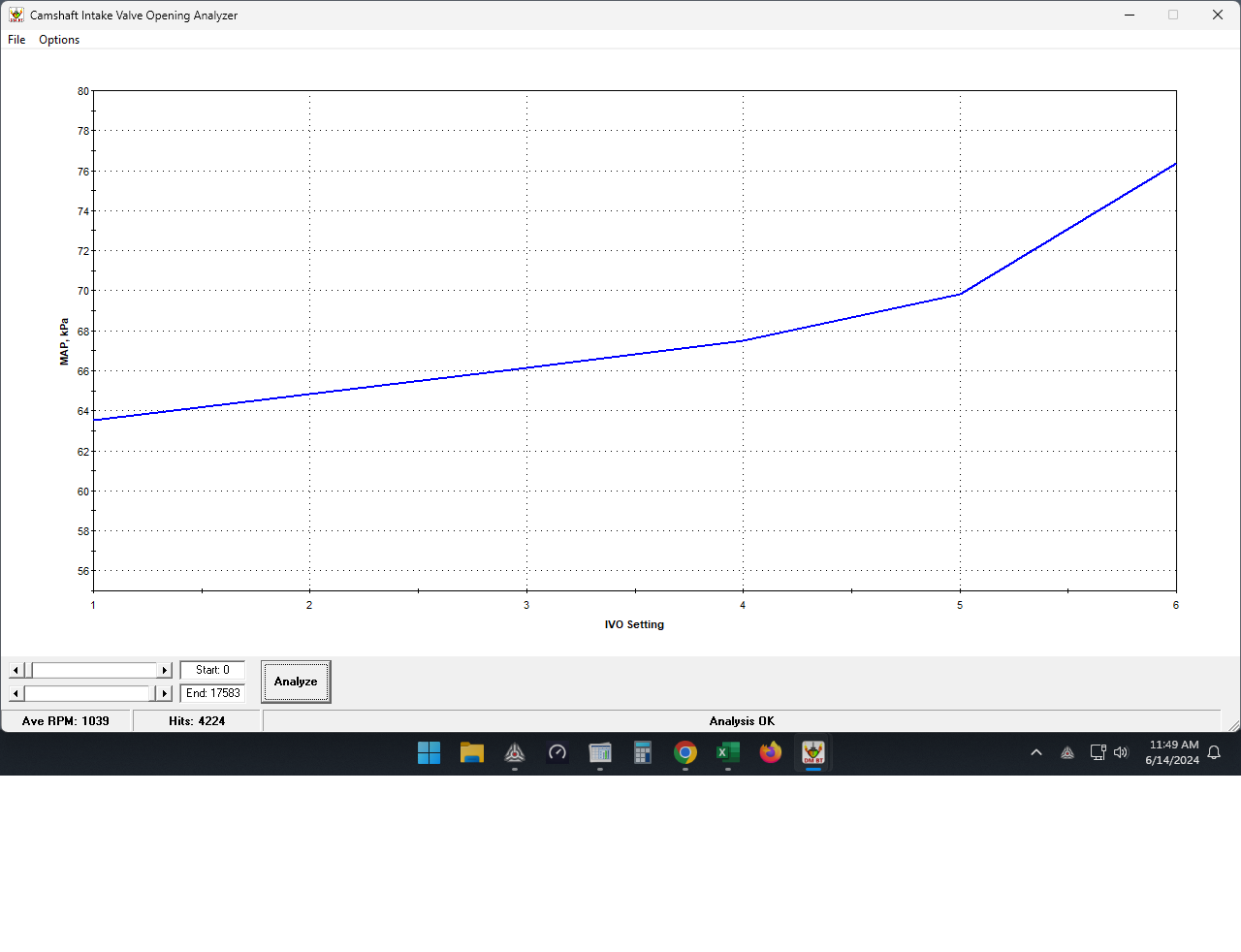
Task: Click the Start scrollbar thumb
Action: click(x=28, y=671)
